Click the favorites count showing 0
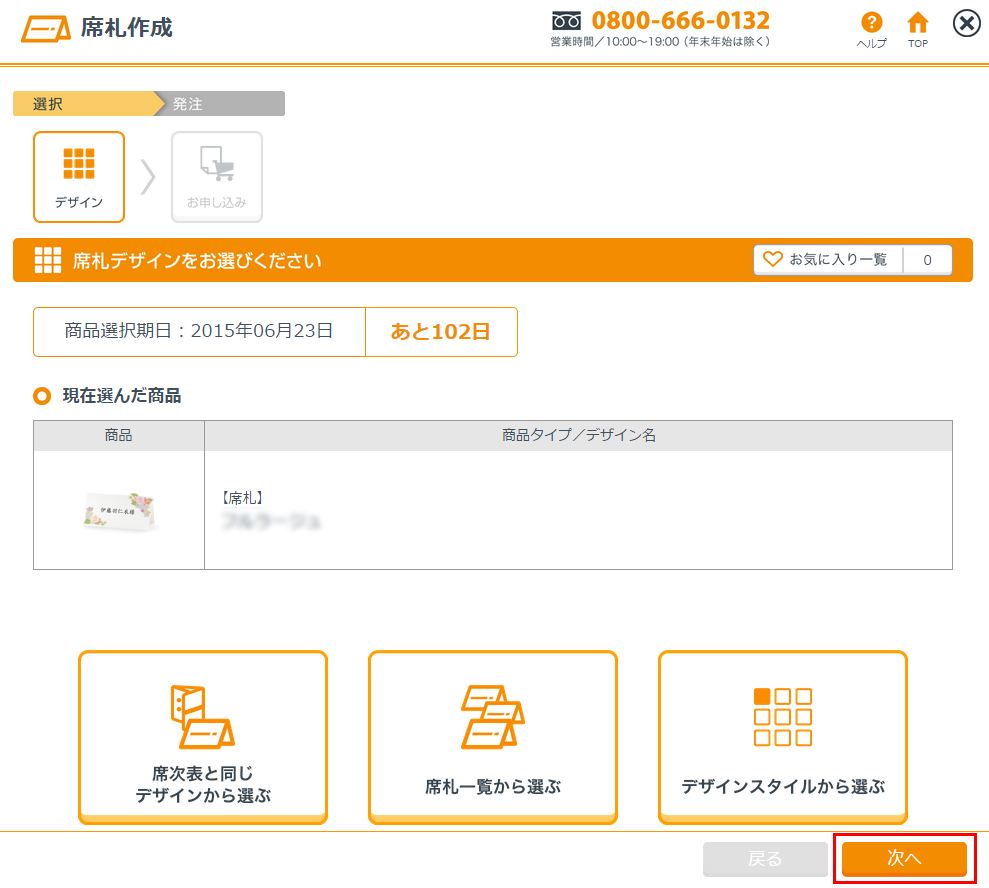 pos(927,260)
